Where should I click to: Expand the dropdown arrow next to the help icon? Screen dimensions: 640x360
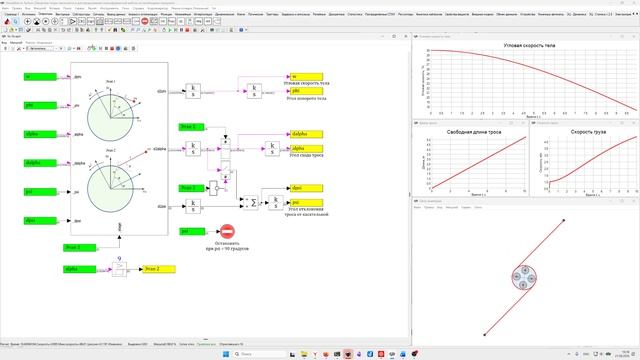[x=246, y=30]
